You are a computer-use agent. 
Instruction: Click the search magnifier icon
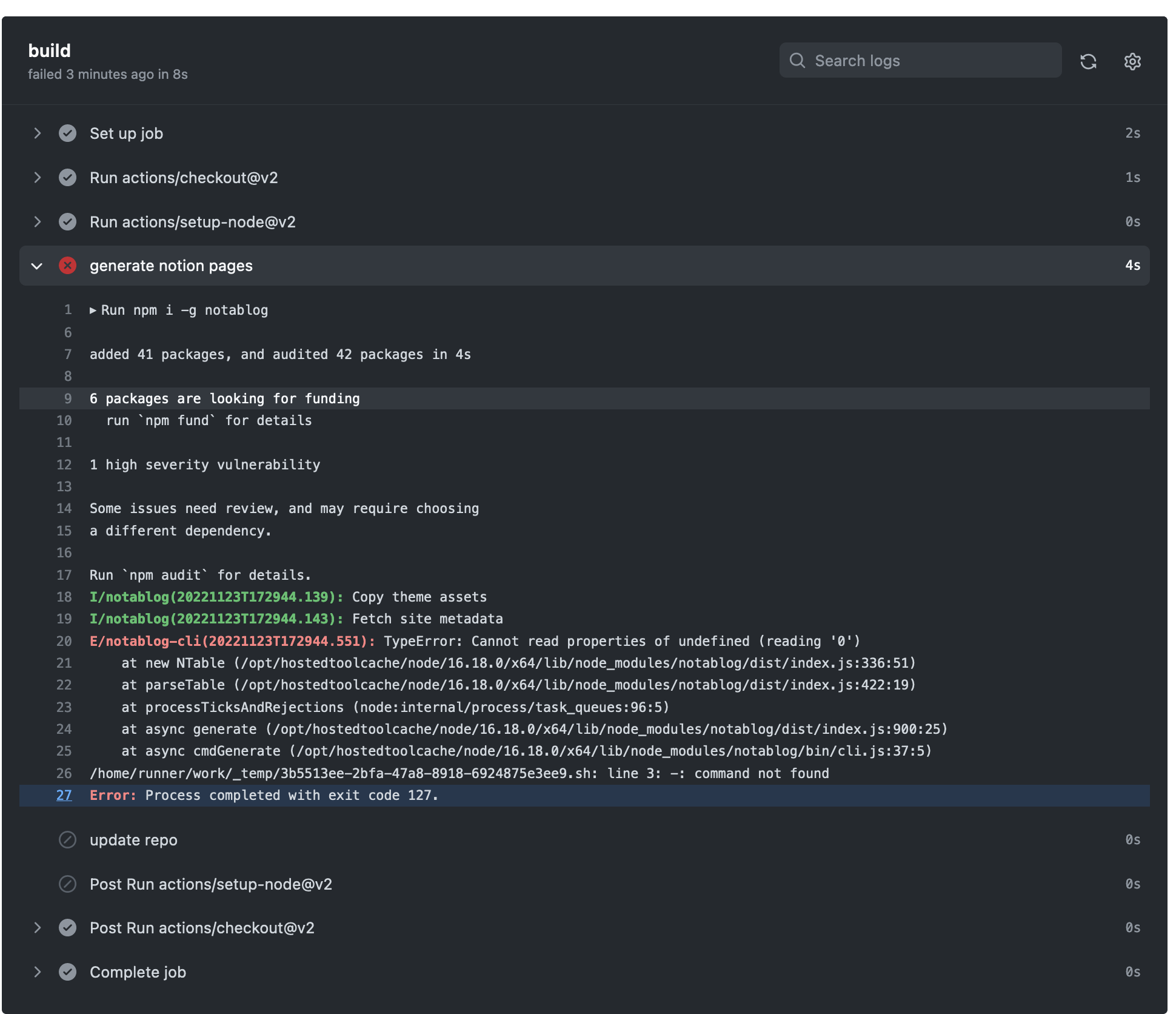[x=797, y=61]
